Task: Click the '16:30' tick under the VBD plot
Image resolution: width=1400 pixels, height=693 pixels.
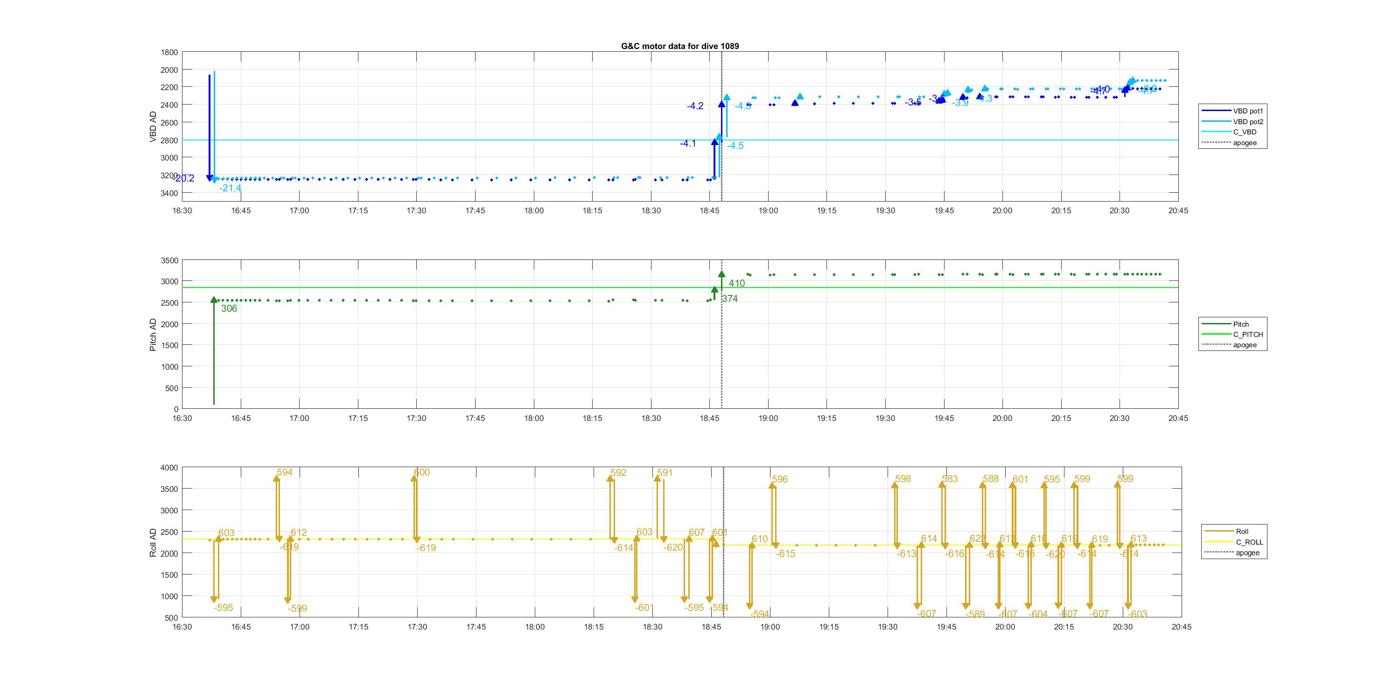Action: [x=181, y=211]
